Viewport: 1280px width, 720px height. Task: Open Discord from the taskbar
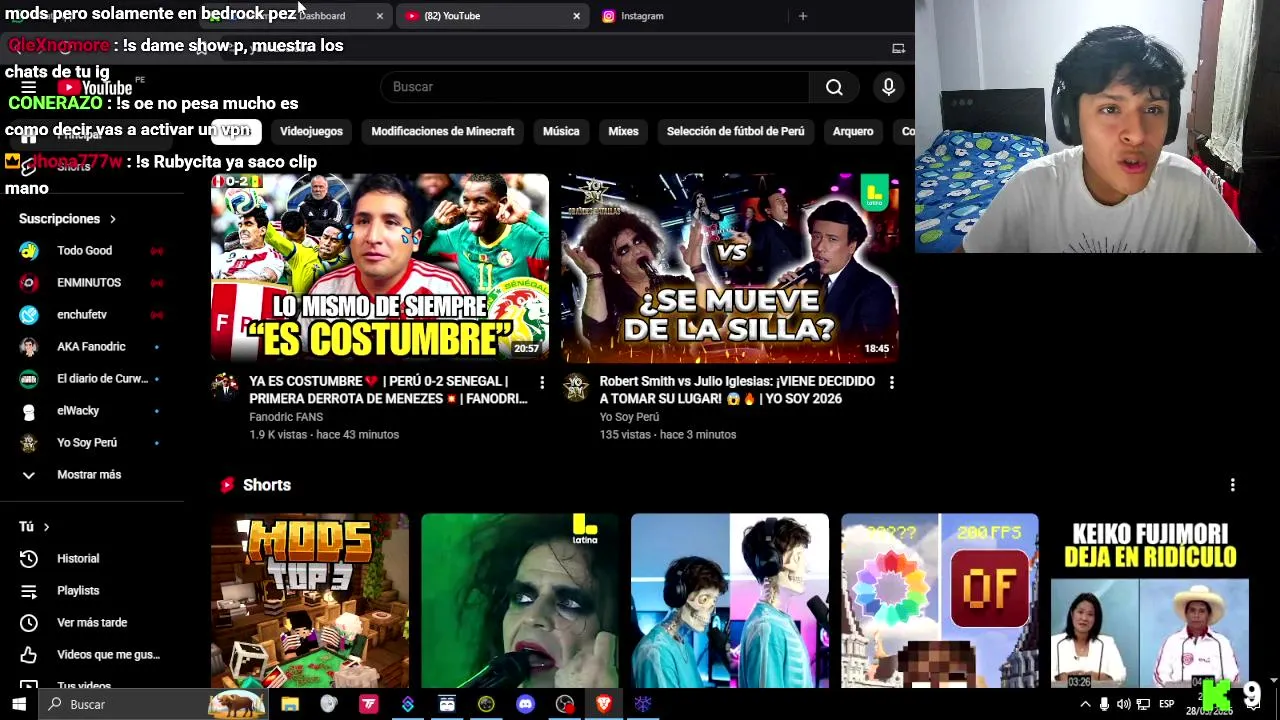pyautogui.click(x=525, y=704)
